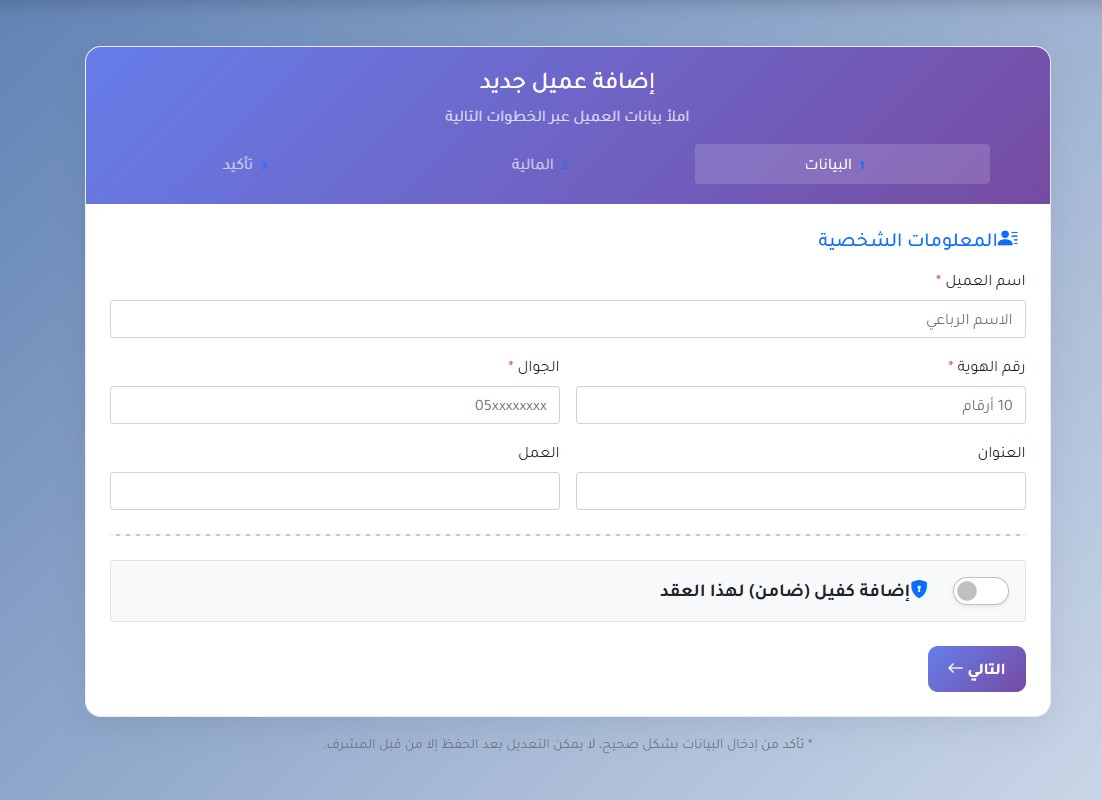The height and width of the screenshot is (800, 1102).
Task: Click the 05xxxxxxxx phone number field
Action: [335, 405]
